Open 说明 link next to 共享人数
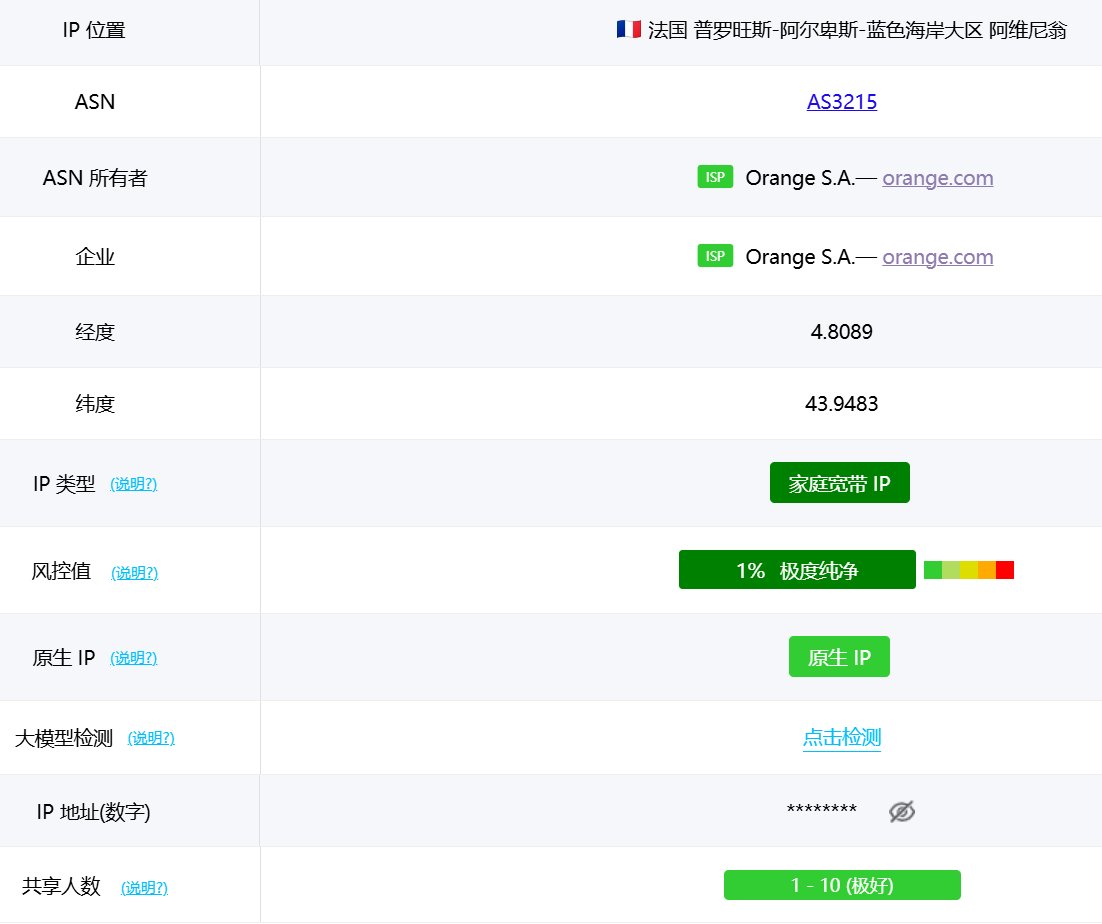 144,887
